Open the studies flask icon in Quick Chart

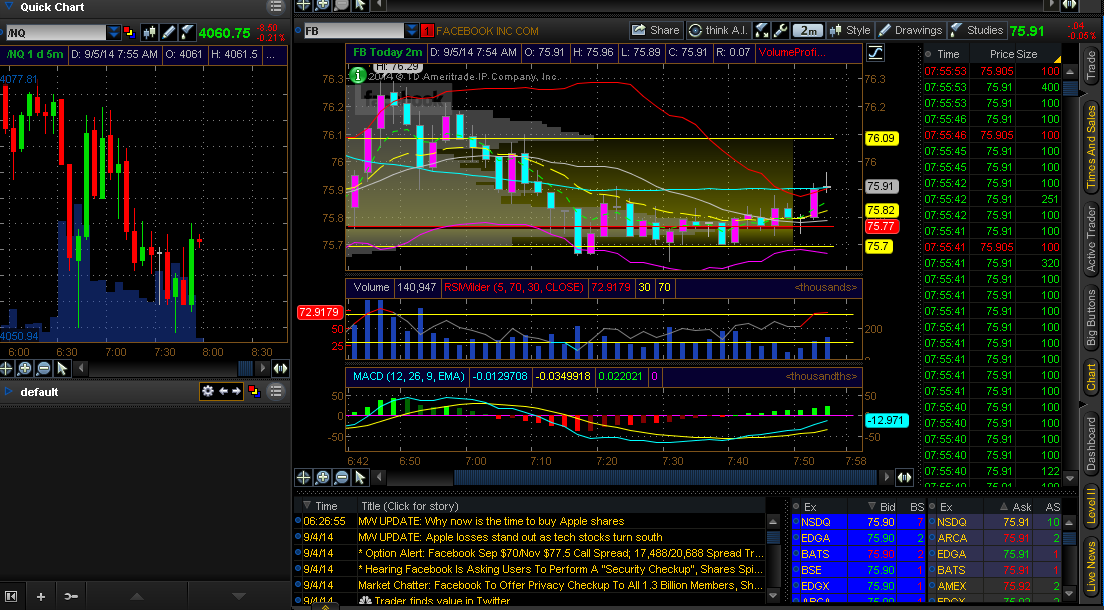pos(187,32)
